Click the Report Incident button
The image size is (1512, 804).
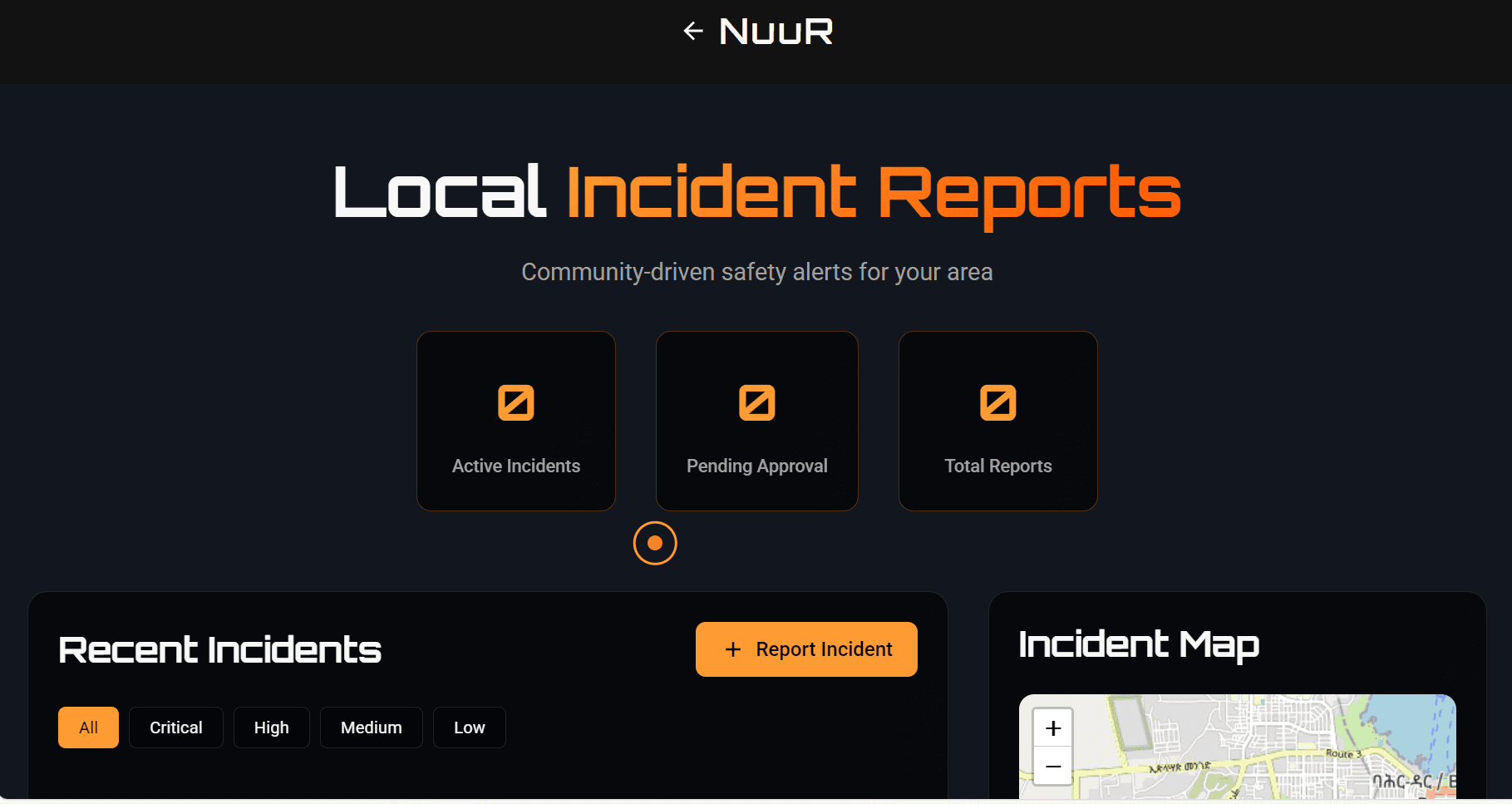(x=805, y=649)
